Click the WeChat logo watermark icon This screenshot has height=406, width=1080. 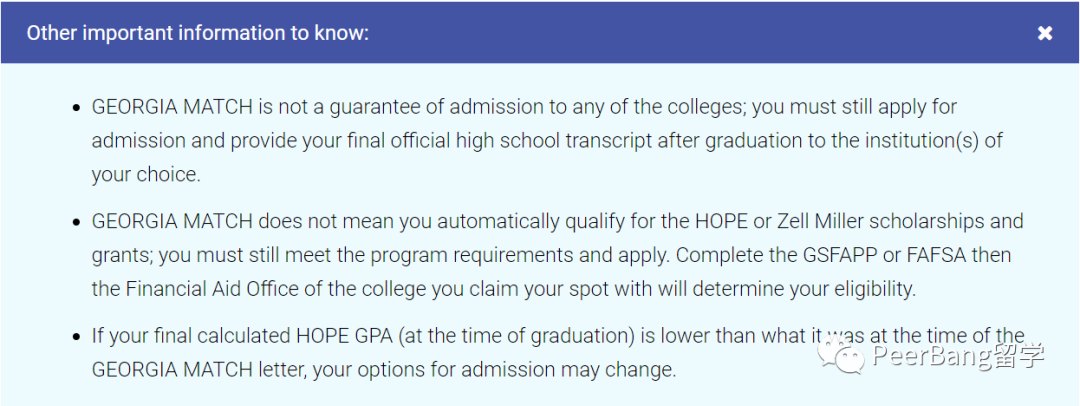pyautogui.click(x=839, y=357)
